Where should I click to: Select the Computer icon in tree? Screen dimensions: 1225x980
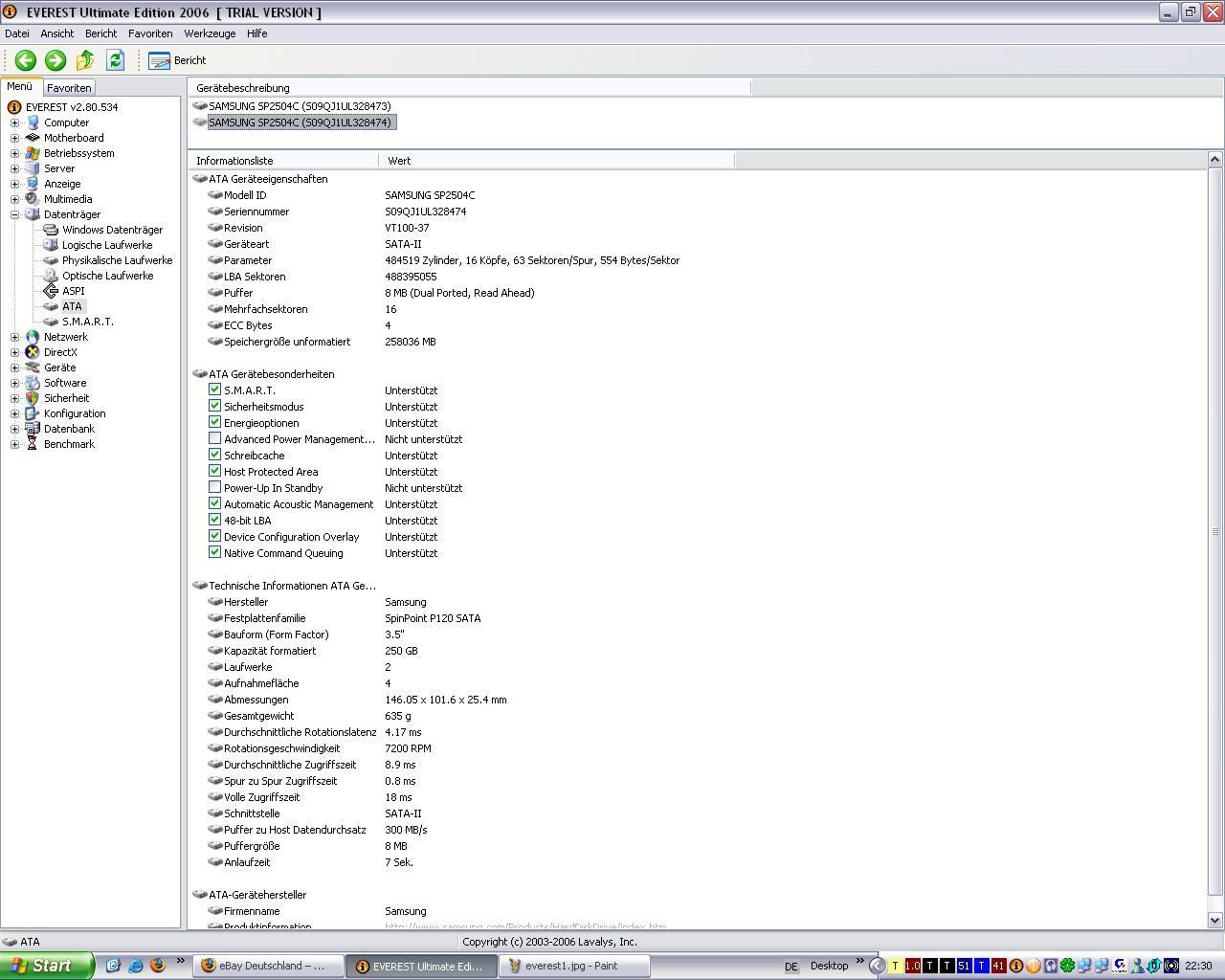point(33,122)
